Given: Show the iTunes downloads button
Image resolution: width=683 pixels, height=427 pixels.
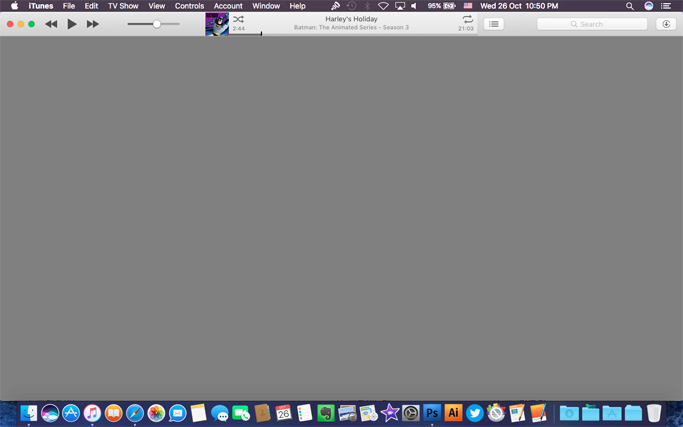Looking at the screenshot, I should tap(666, 24).
